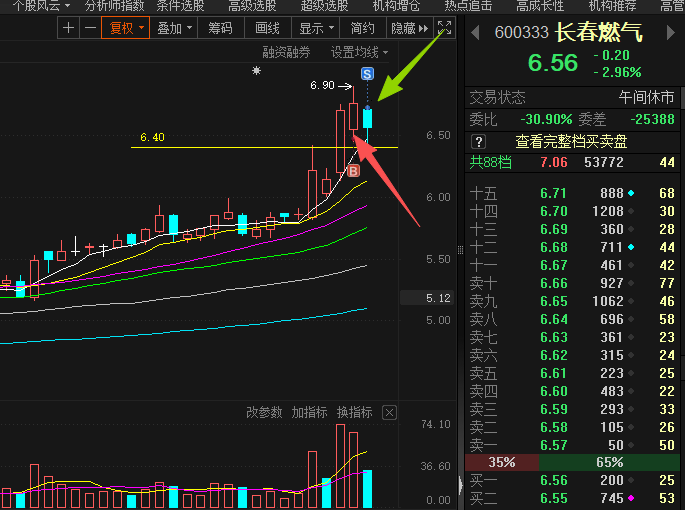Click the red B buy marker
Image resolution: width=685 pixels, height=510 pixels.
click(353, 171)
